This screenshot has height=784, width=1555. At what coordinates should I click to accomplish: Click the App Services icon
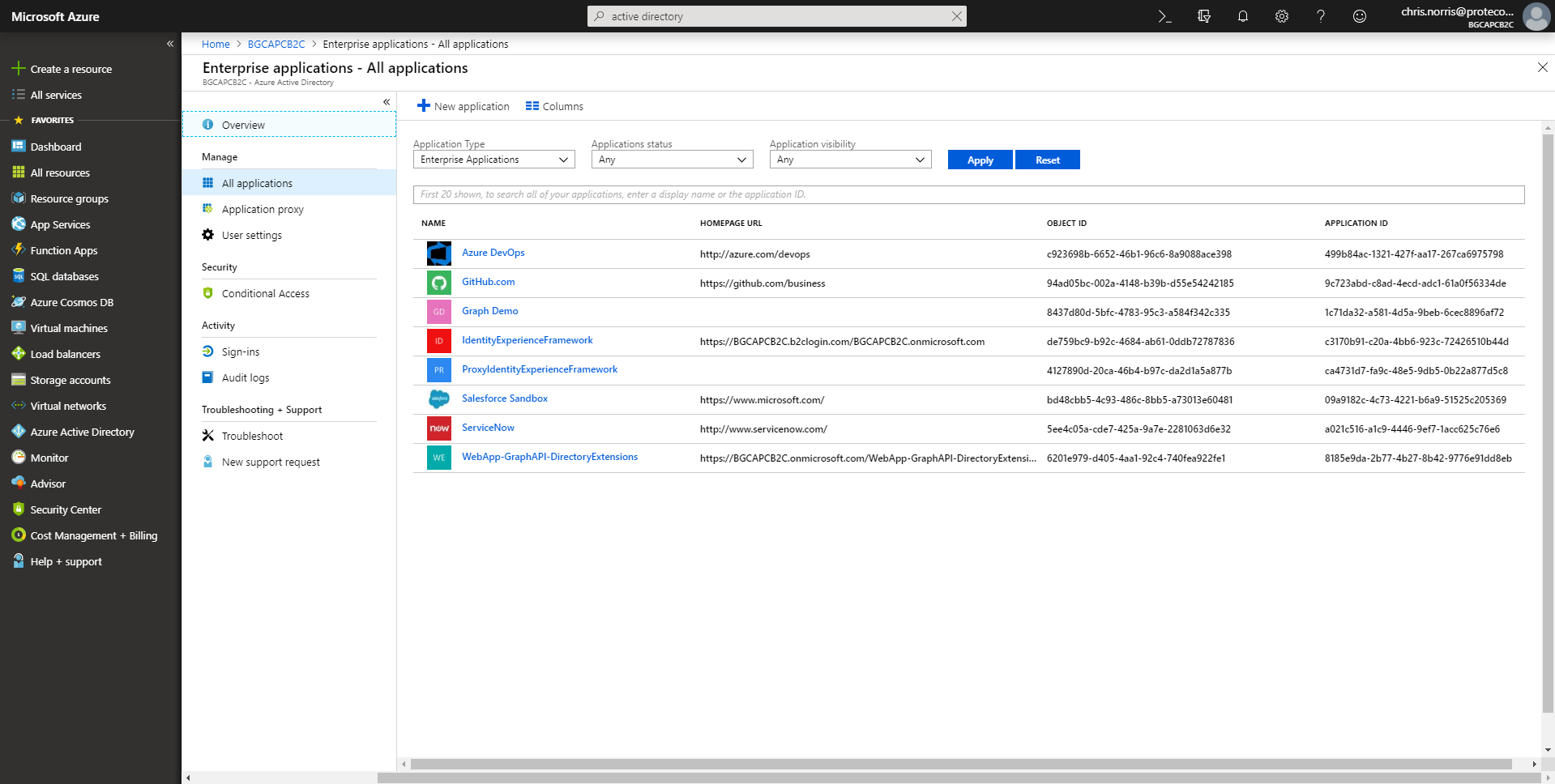coord(19,224)
